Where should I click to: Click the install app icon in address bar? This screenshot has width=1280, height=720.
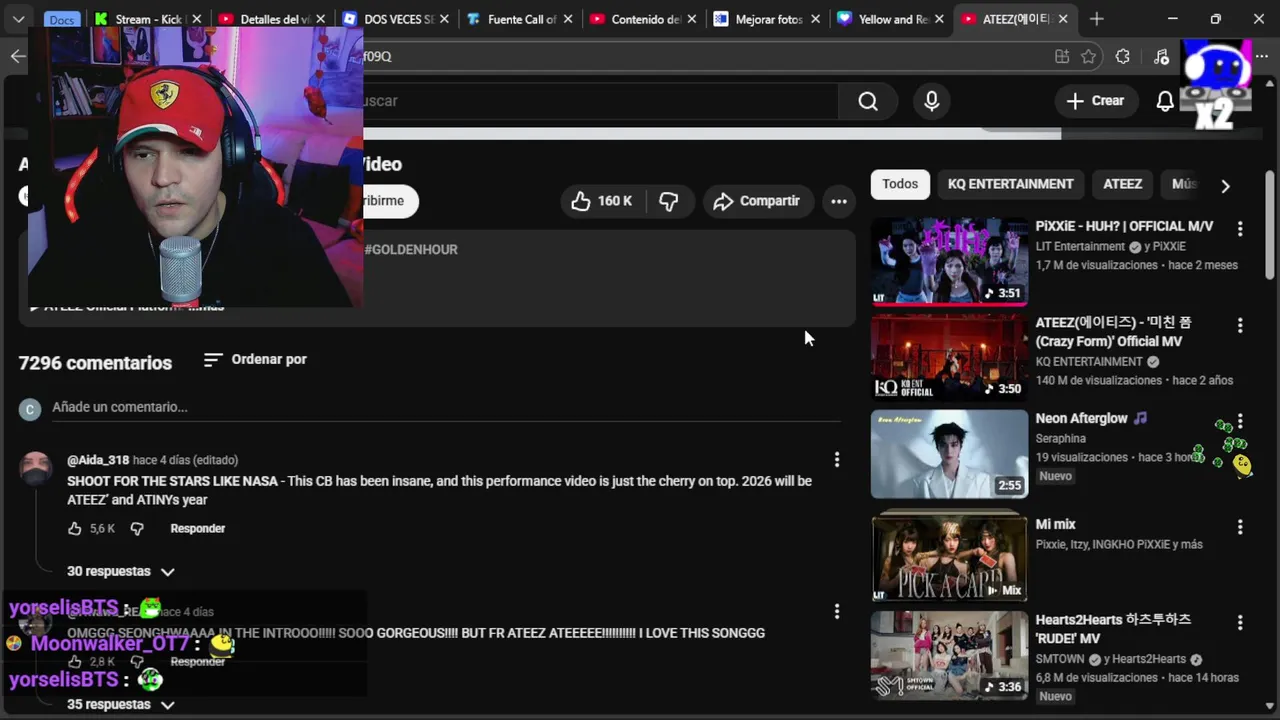pos(1062,56)
